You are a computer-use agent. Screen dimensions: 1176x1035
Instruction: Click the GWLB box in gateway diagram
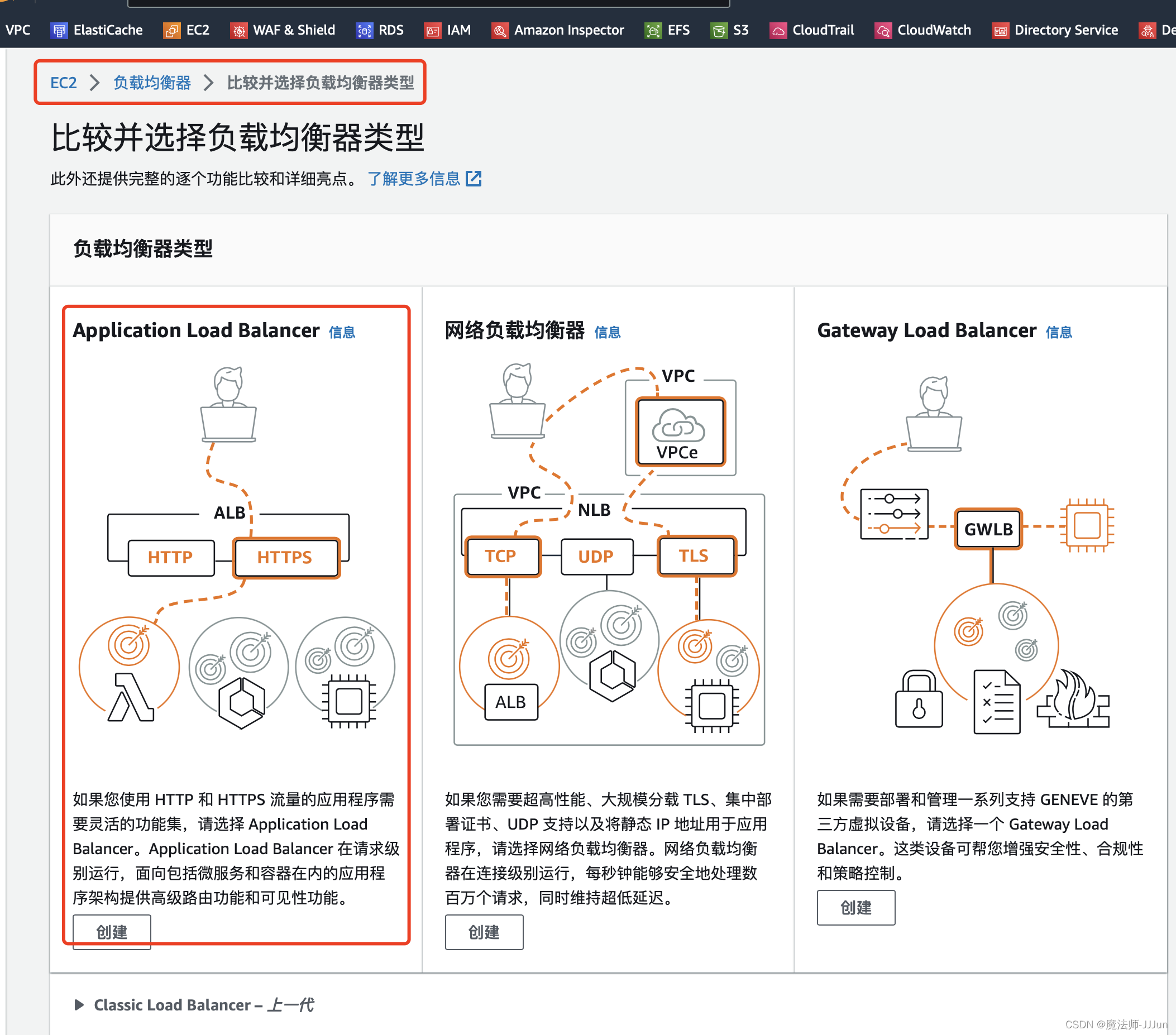988,529
